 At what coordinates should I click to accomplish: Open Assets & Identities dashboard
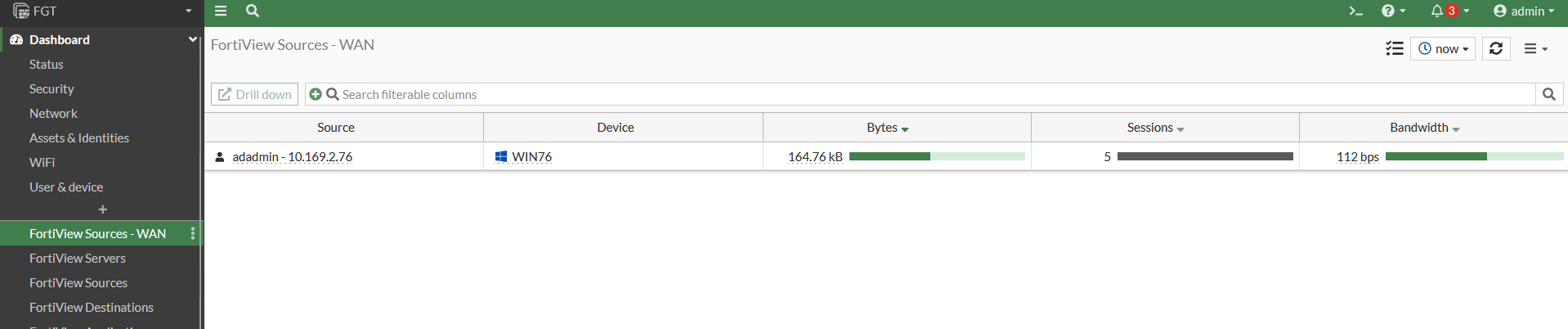point(79,137)
